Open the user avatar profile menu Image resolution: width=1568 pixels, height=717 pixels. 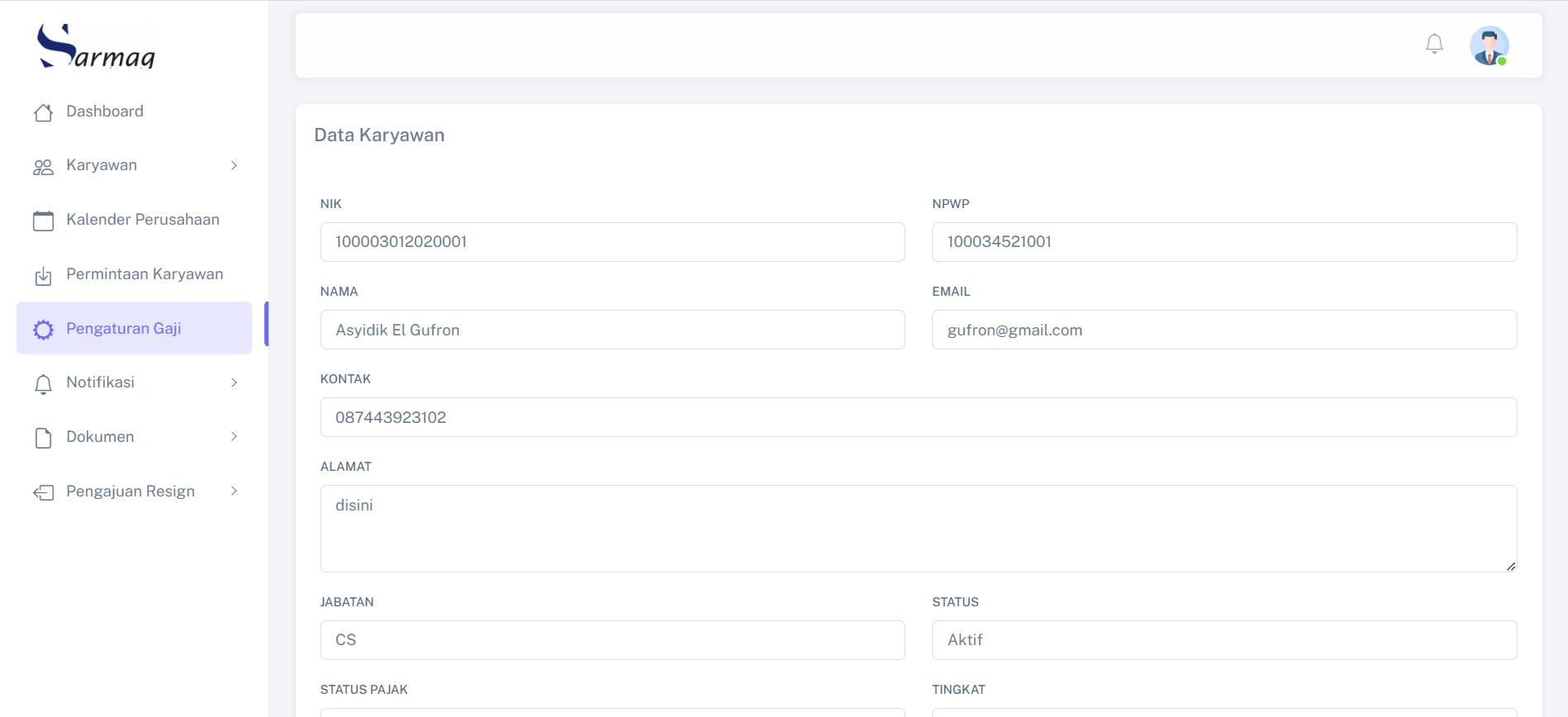(1489, 45)
